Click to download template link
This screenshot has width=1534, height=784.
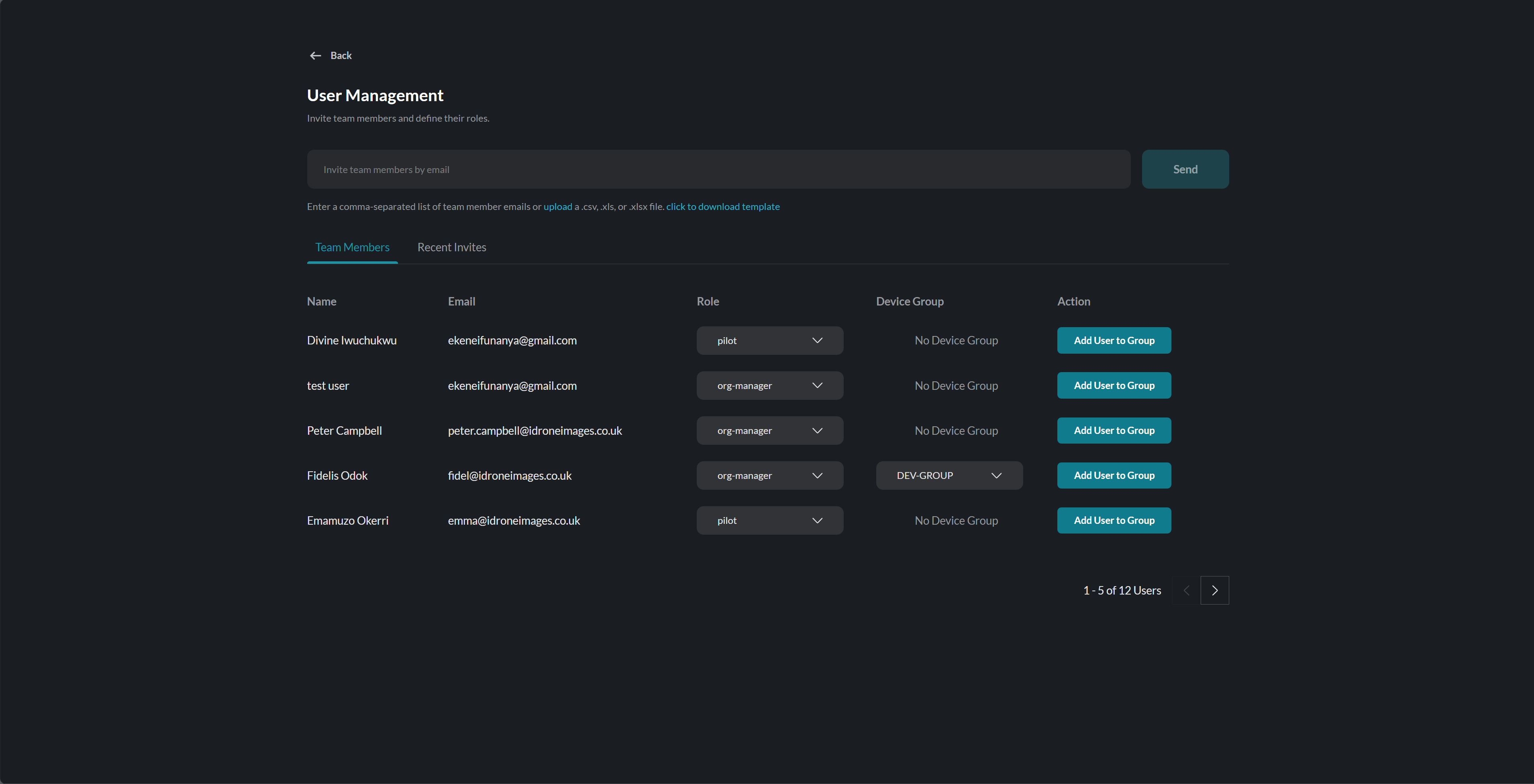click(722, 207)
